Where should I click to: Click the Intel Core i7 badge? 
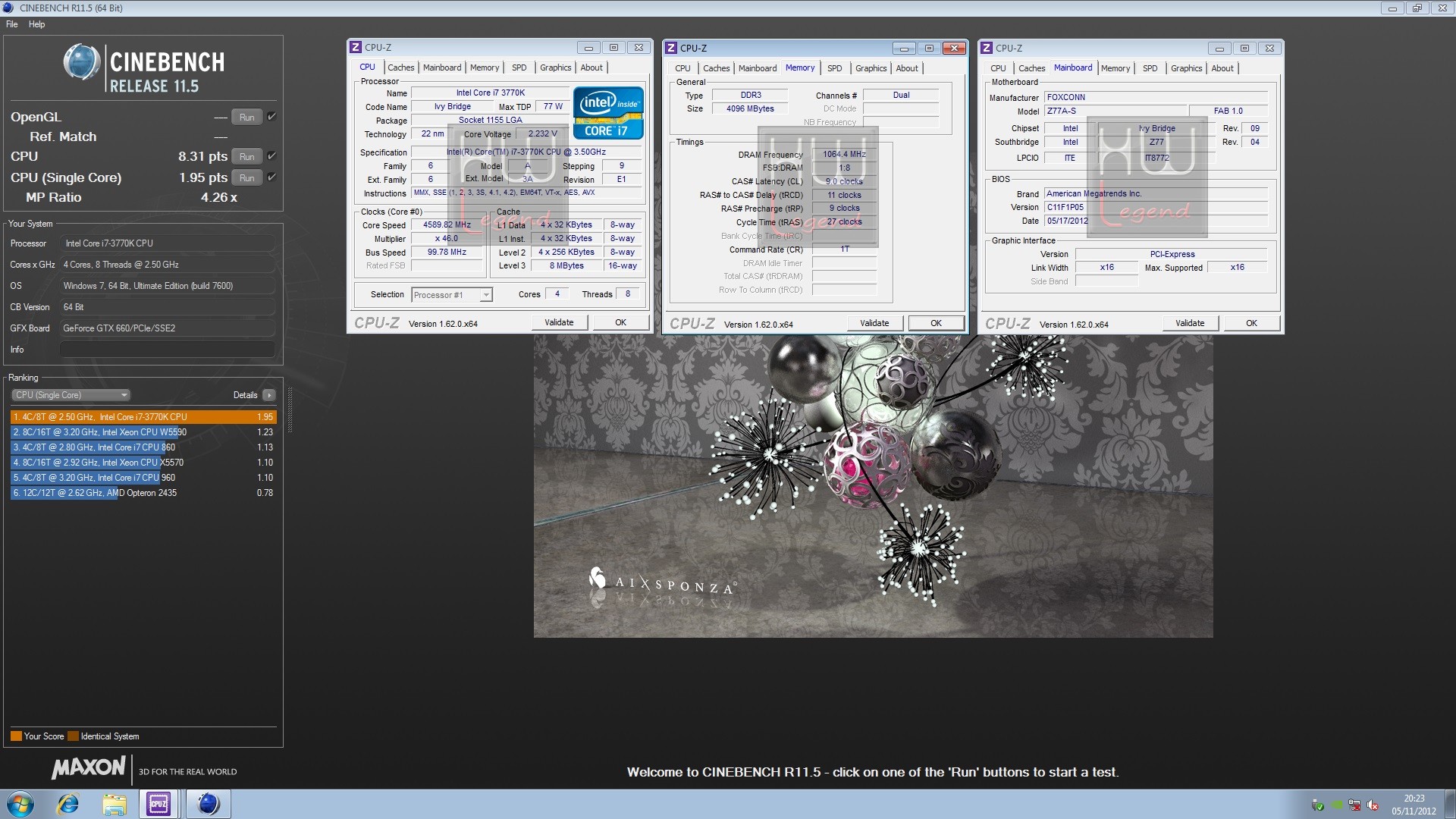point(607,114)
